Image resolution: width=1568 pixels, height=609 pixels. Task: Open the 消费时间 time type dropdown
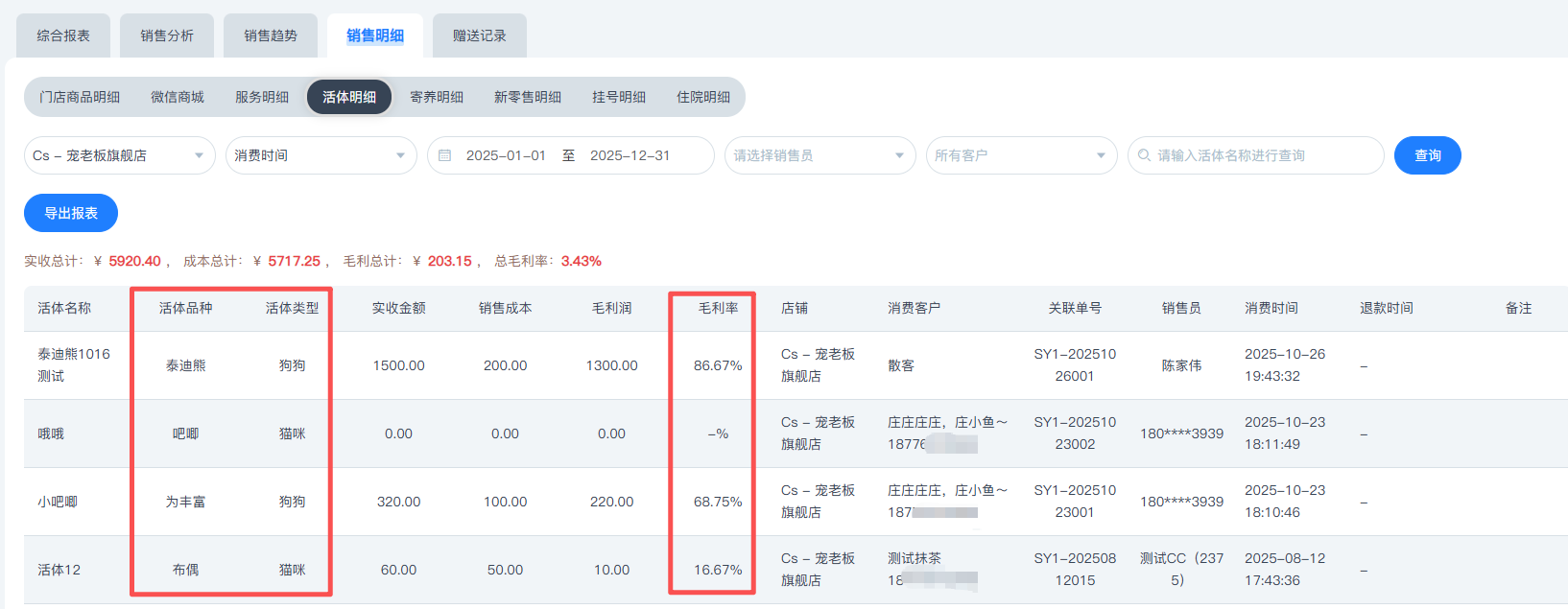(x=321, y=155)
